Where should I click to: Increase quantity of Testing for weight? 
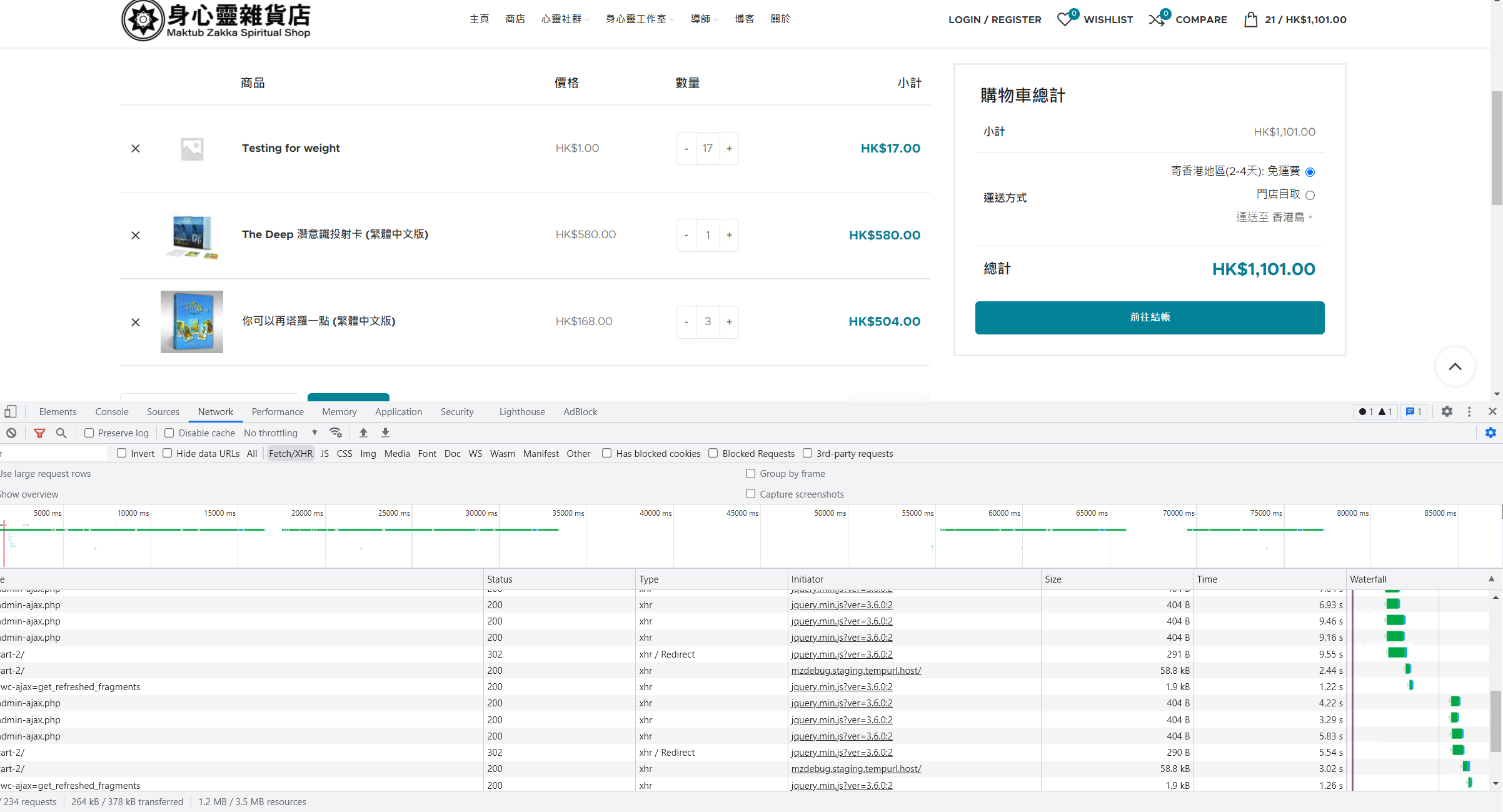coord(729,149)
